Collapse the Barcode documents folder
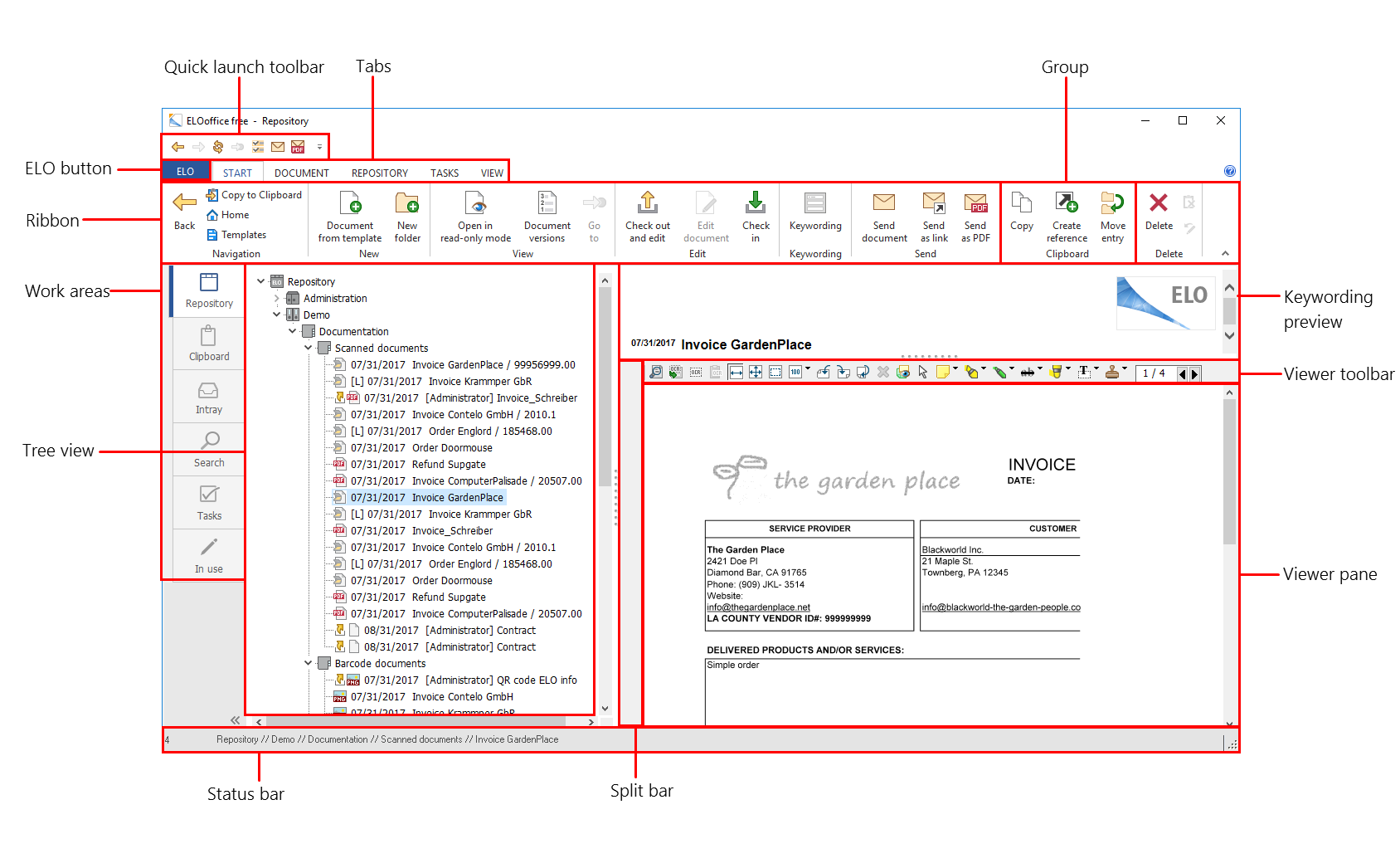Screen dimensions: 1400x868 pyautogui.click(x=309, y=663)
